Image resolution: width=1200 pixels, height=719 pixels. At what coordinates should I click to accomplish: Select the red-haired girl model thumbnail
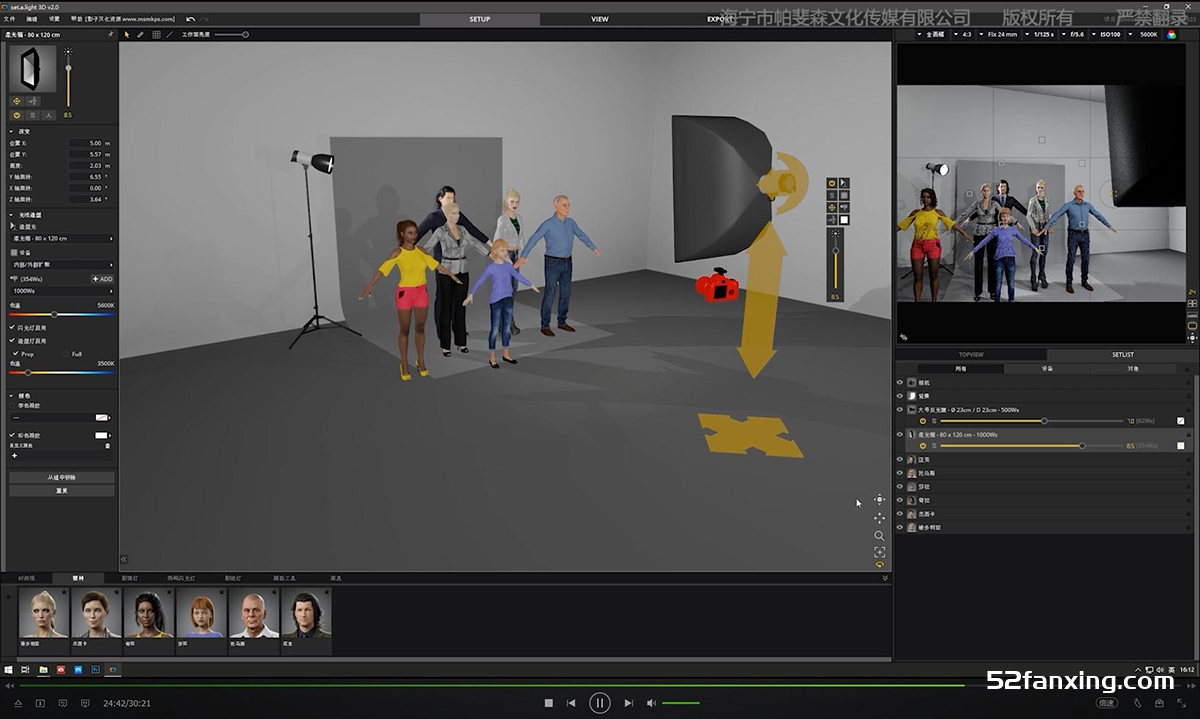tap(201, 614)
